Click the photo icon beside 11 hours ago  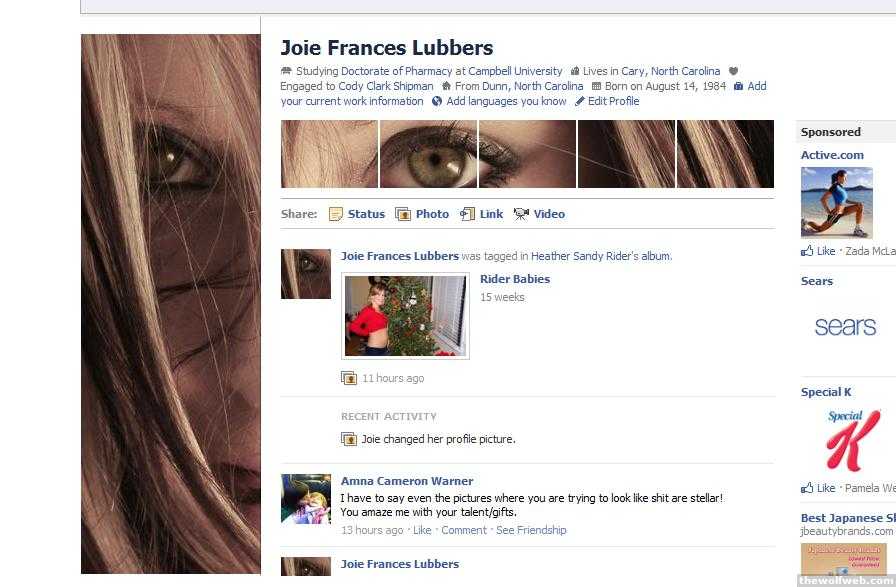(349, 378)
